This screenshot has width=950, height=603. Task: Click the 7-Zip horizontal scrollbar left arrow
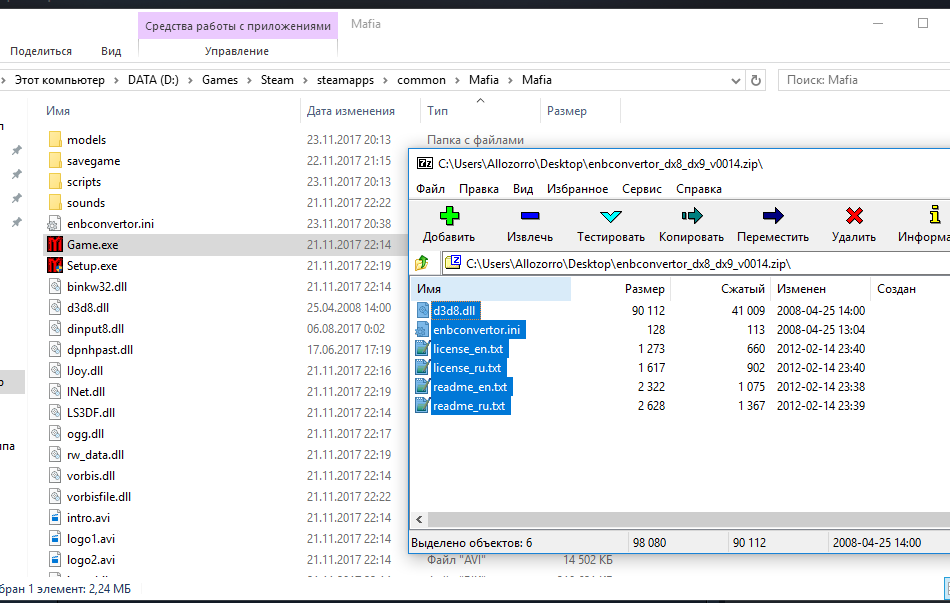click(x=419, y=519)
